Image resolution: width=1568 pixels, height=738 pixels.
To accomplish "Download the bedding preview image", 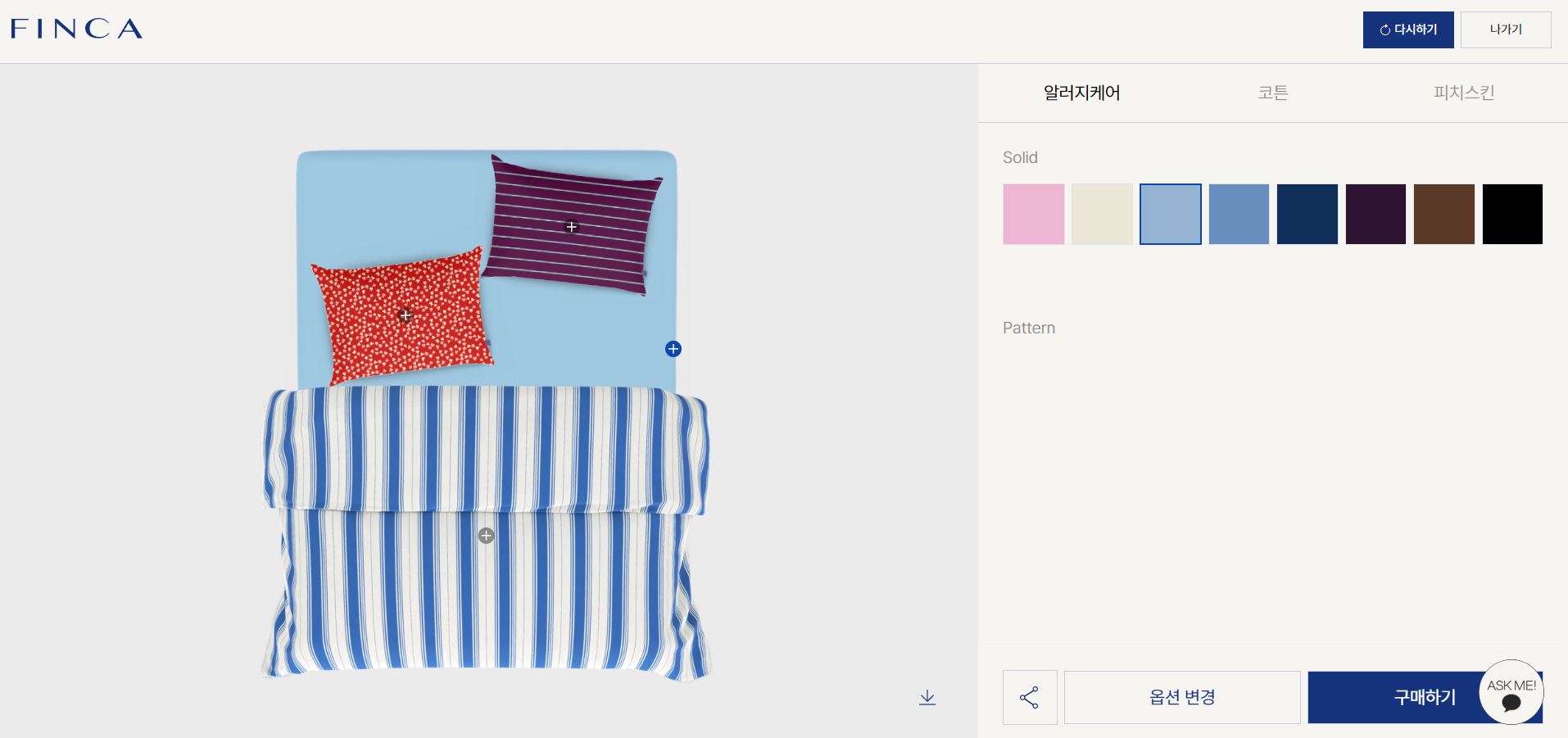I will 927,697.
